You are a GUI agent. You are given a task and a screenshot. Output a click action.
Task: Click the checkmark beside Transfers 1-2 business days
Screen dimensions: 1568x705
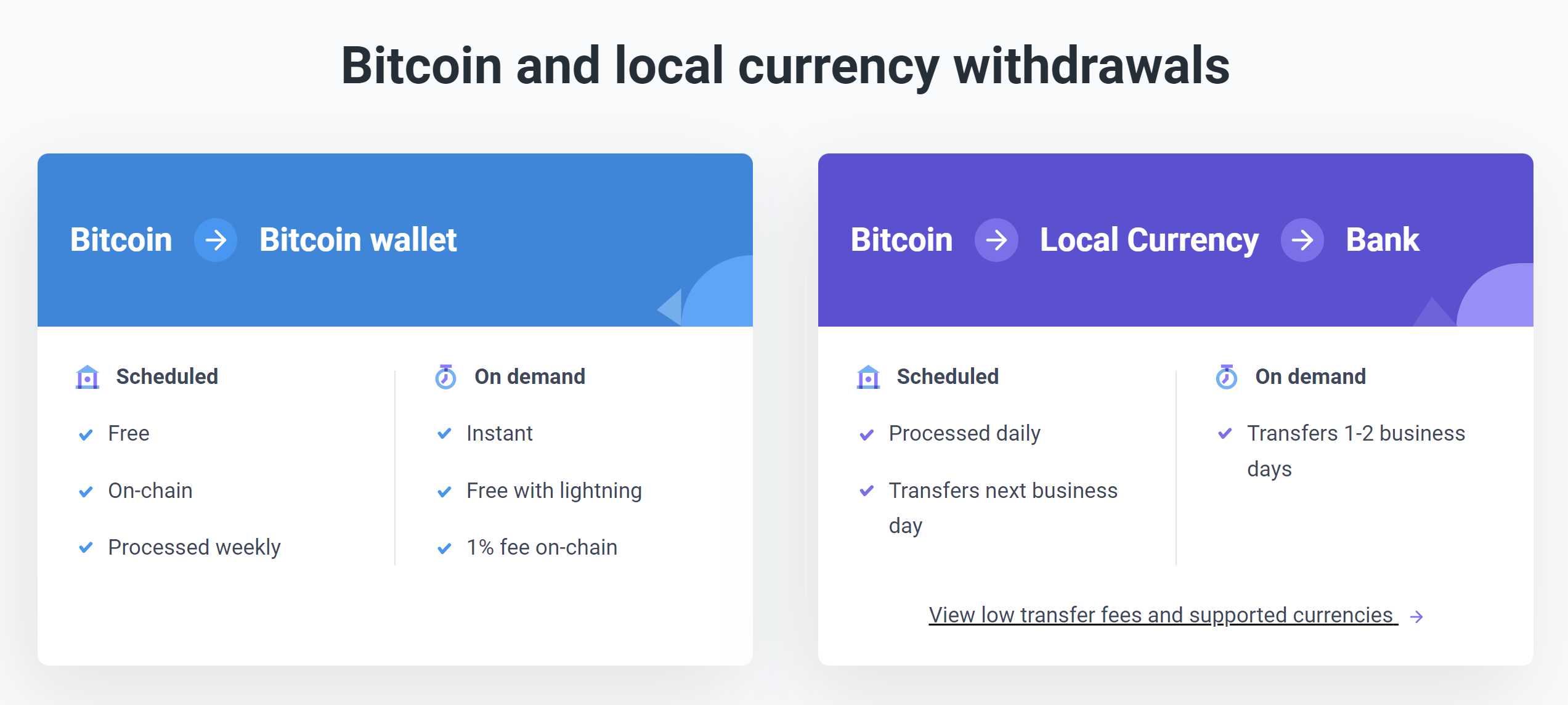coord(1225,434)
